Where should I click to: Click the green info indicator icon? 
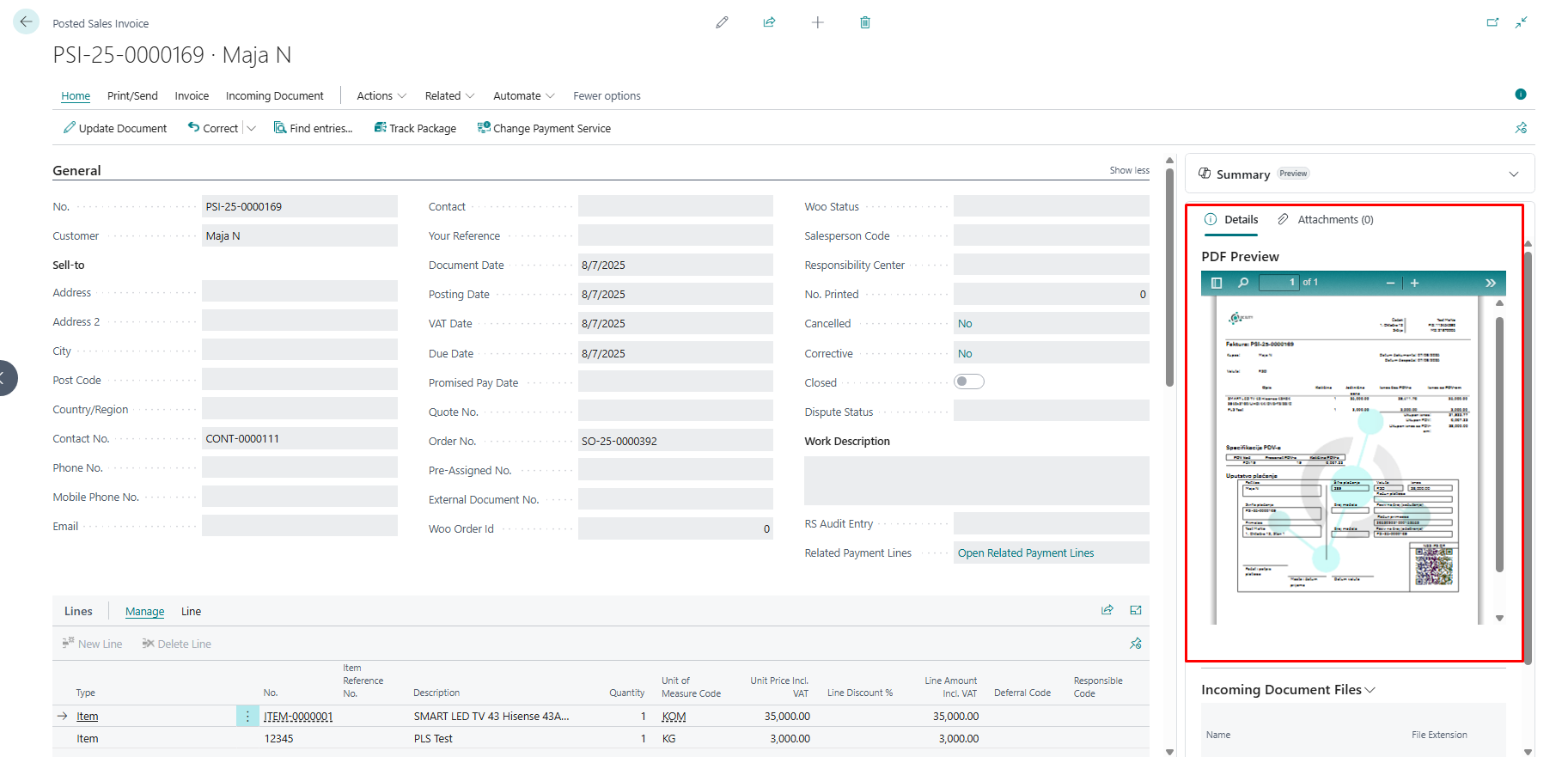1521,95
